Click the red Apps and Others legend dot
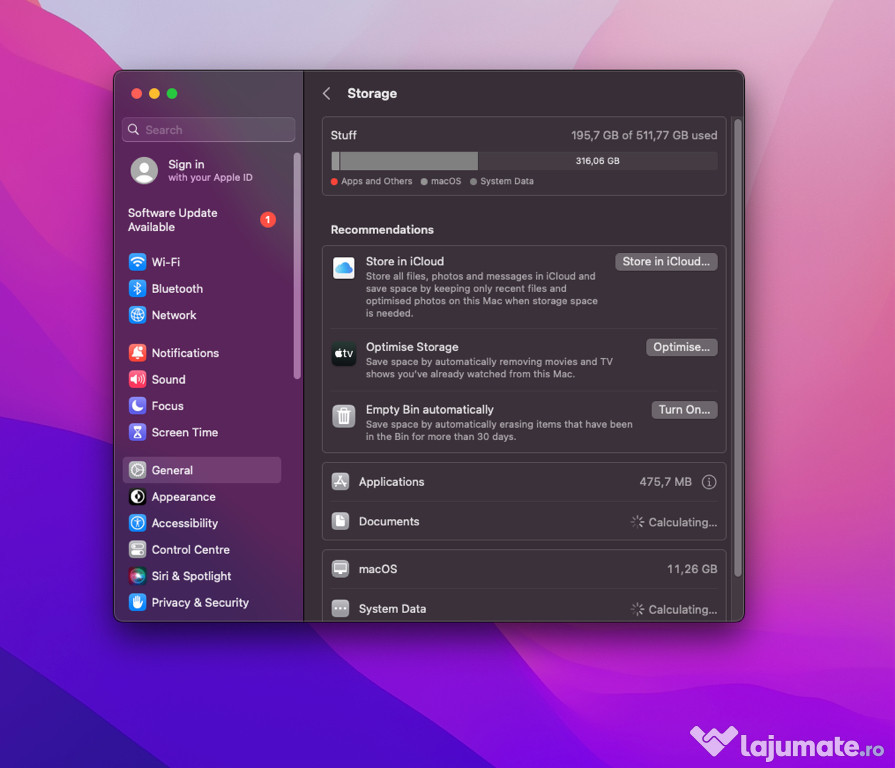895x768 pixels. click(x=334, y=181)
